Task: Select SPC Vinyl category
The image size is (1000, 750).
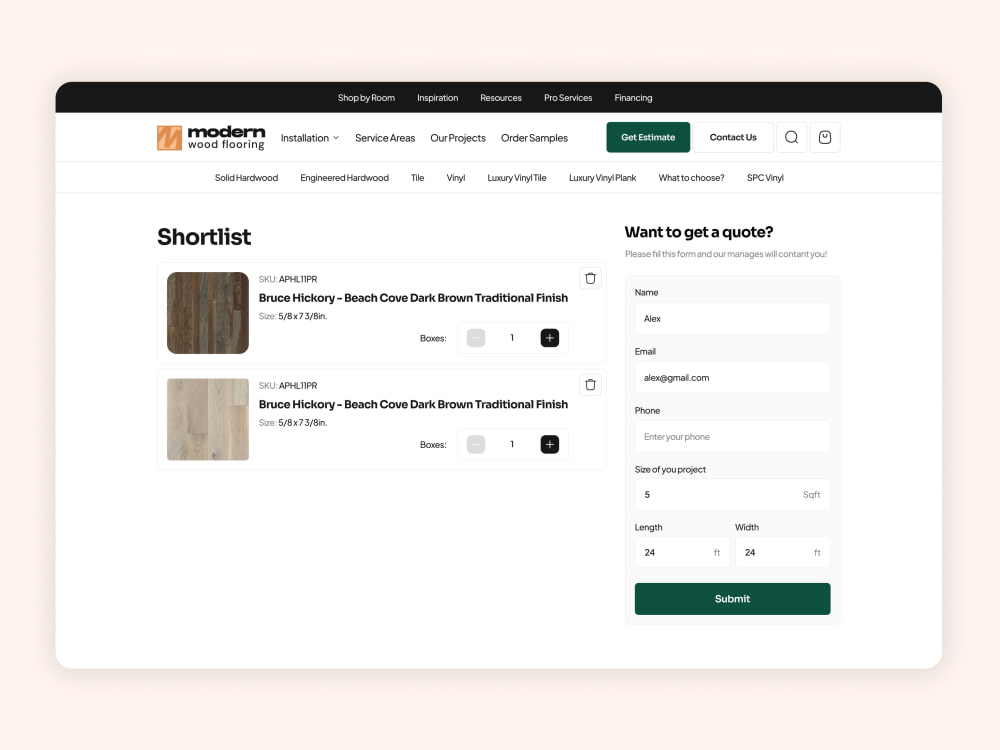Action: point(765,178)
